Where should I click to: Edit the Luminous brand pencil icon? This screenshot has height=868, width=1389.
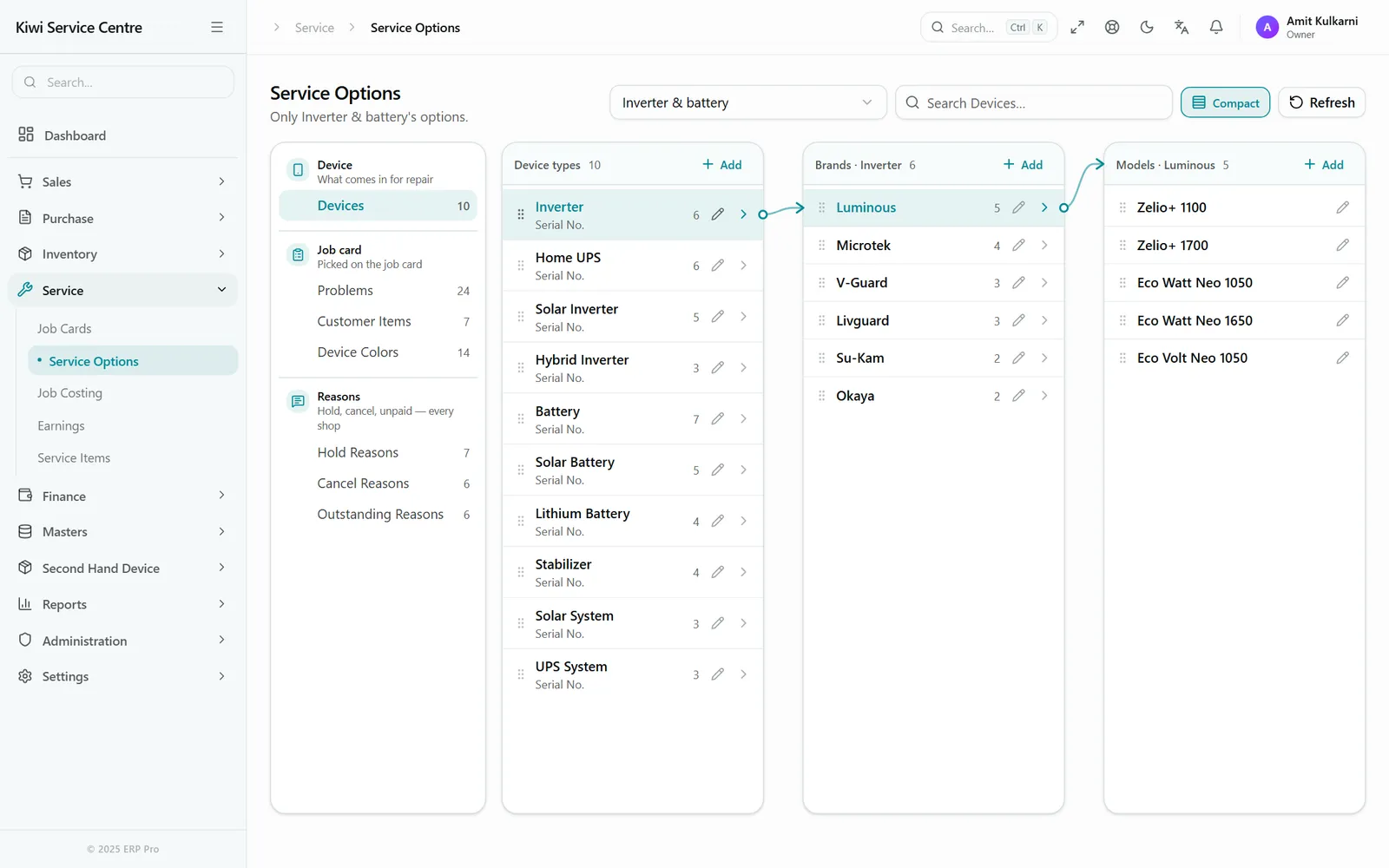[1019, 207]
